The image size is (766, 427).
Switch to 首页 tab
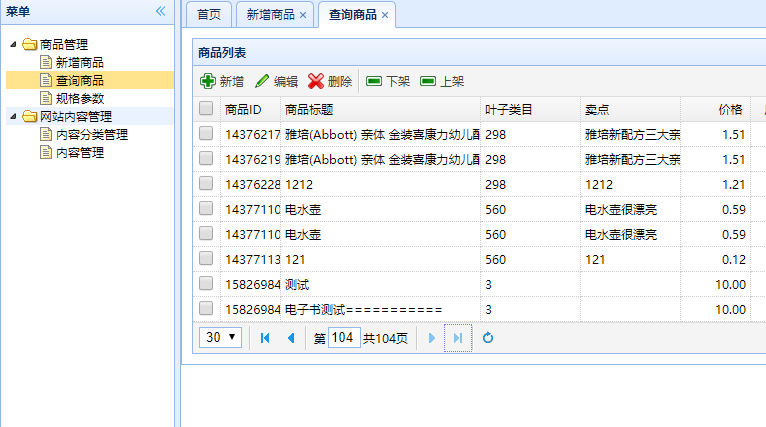point(209,15)
